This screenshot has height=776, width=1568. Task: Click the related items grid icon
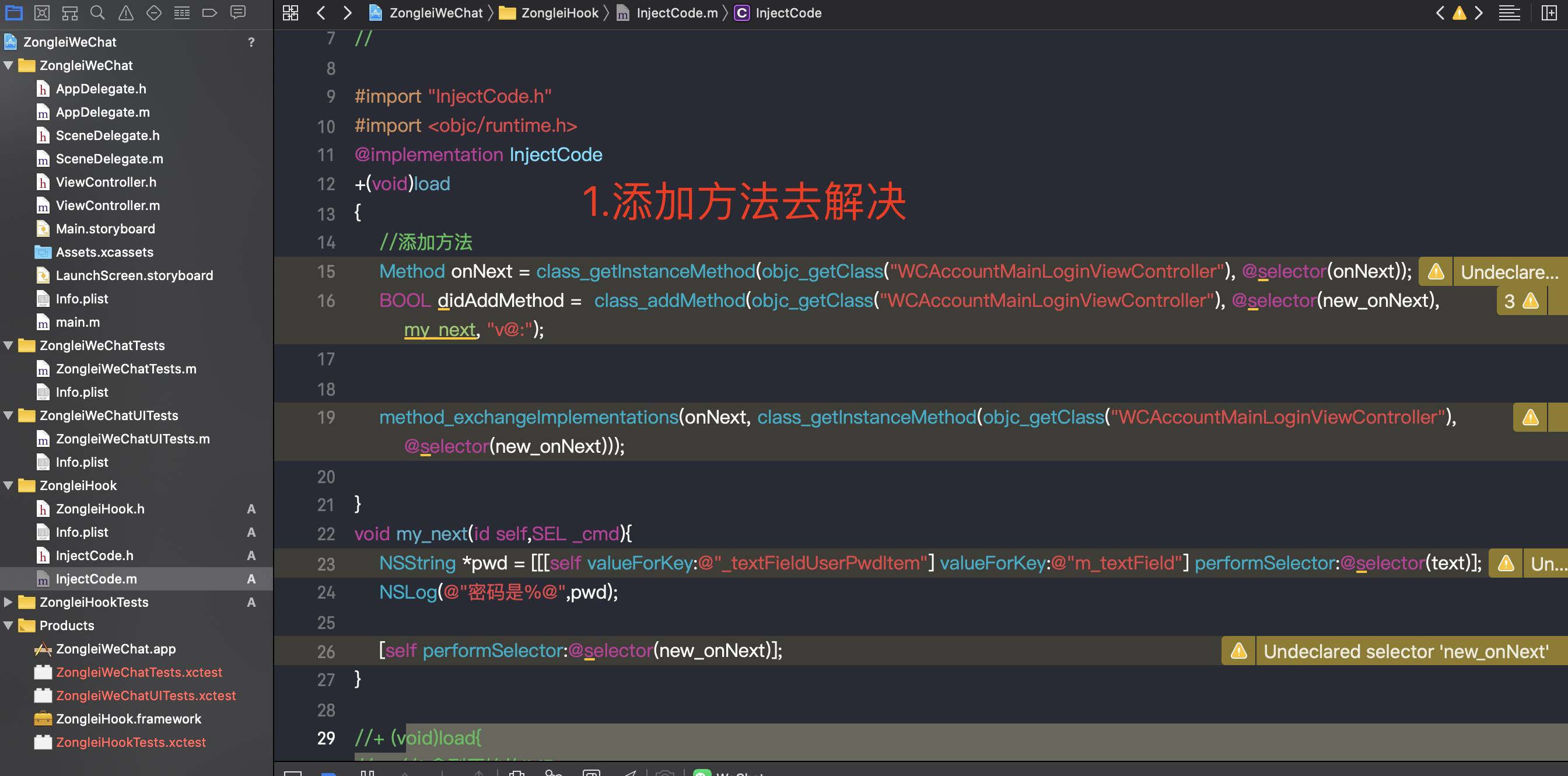click(290, 13)
